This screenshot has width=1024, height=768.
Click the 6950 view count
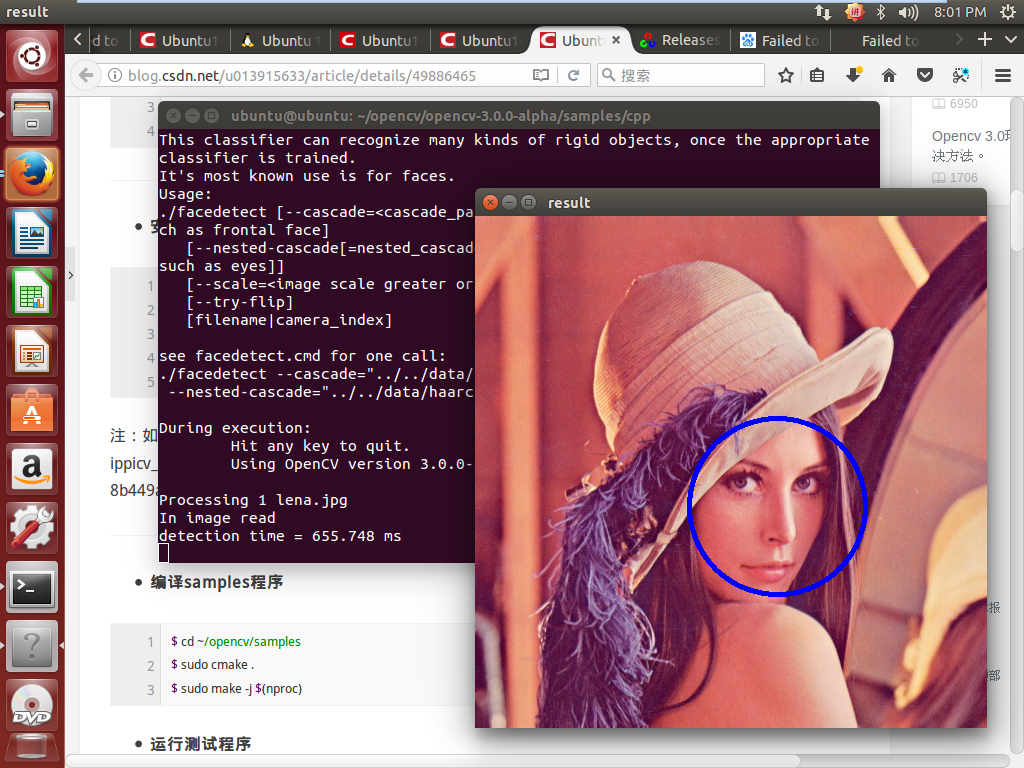pos(963,104)
